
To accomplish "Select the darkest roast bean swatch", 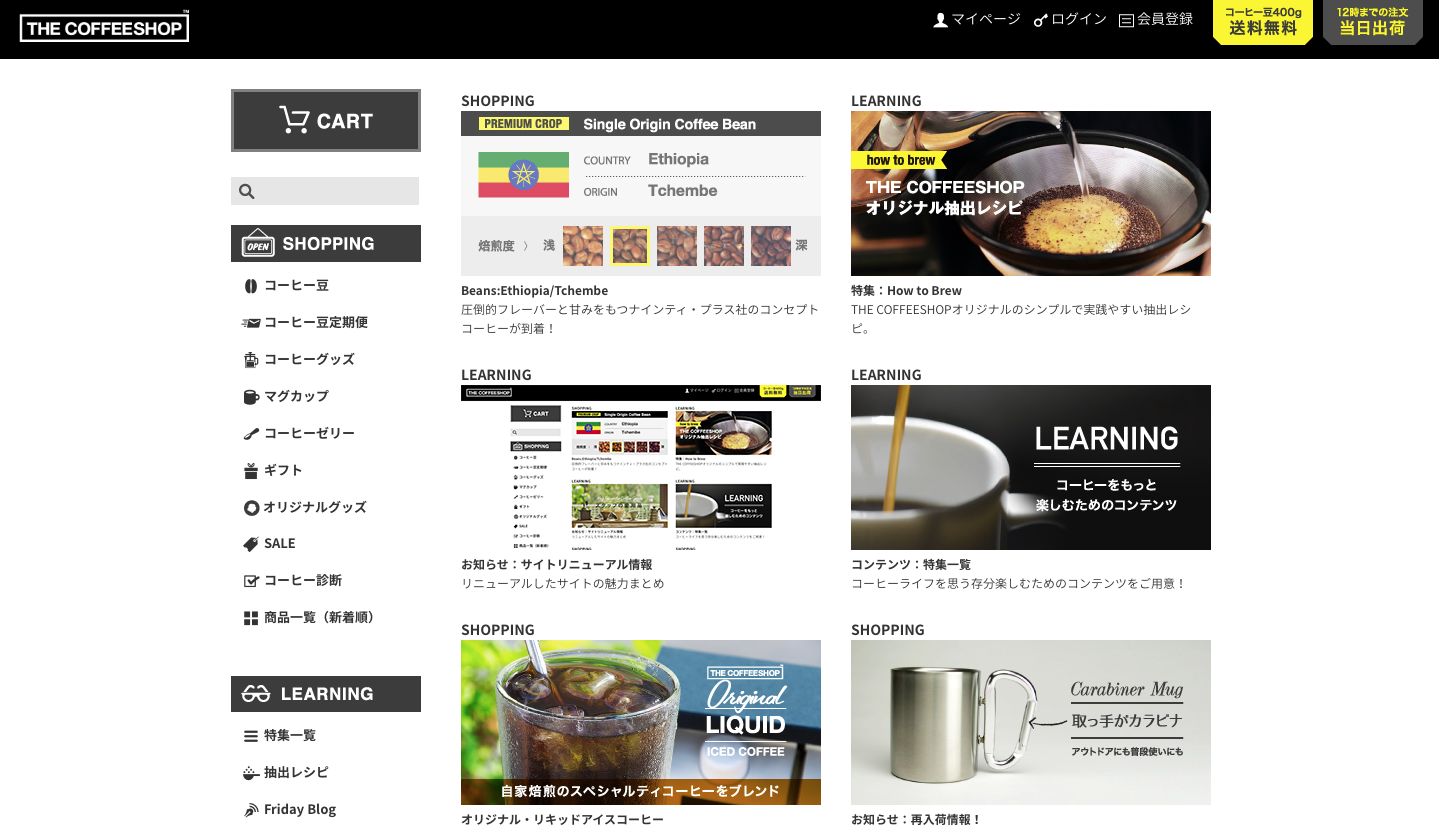I will pyautogui.click(x=771, y=246).
